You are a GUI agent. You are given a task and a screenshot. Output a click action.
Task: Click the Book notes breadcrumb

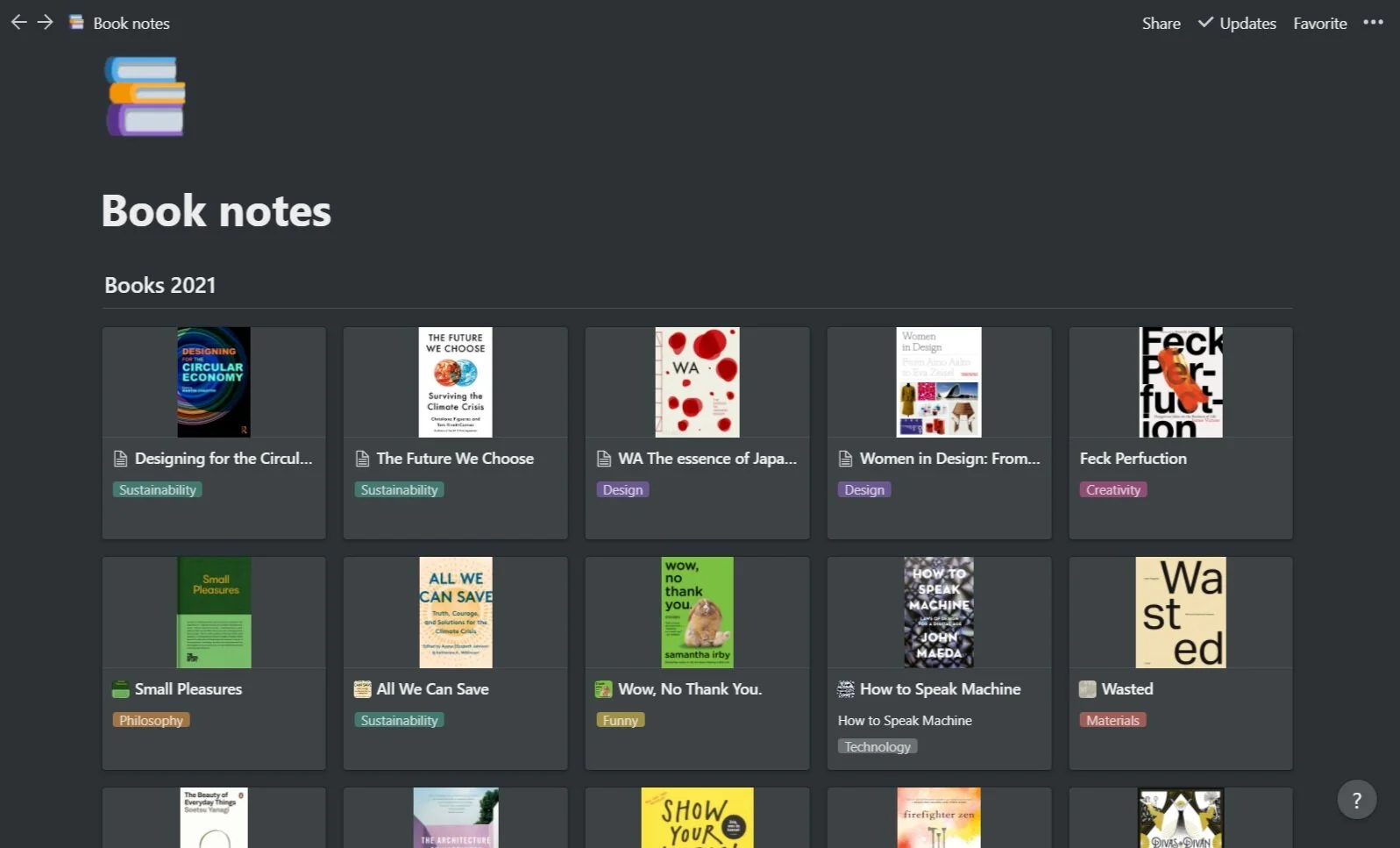[x=131, y=24]
